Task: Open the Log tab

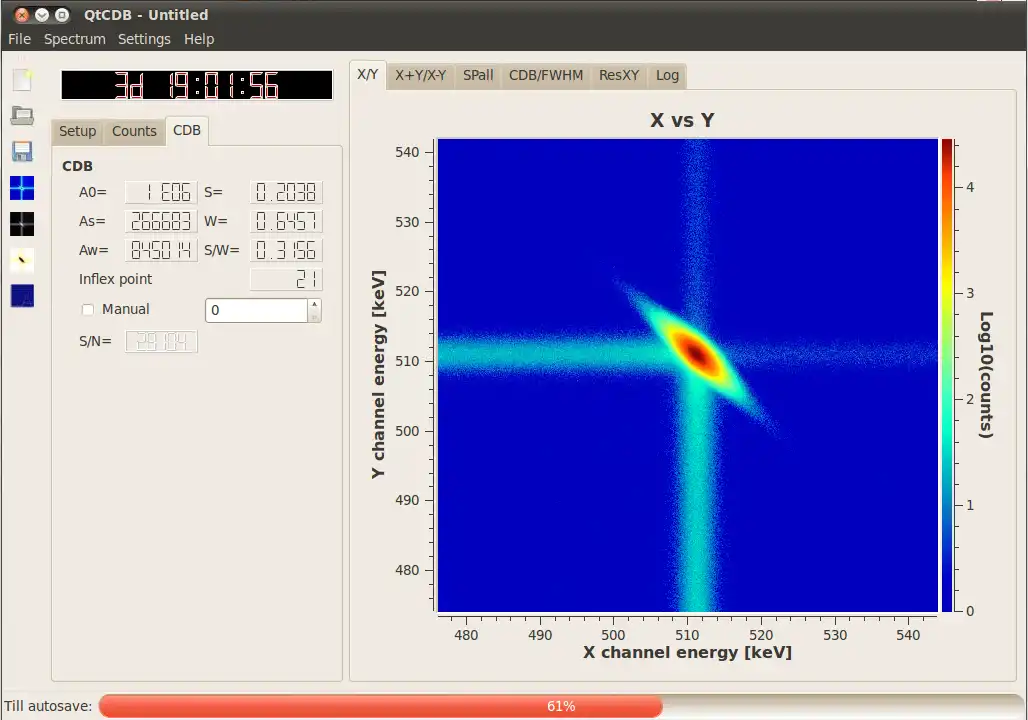Action: pos(667,75)
